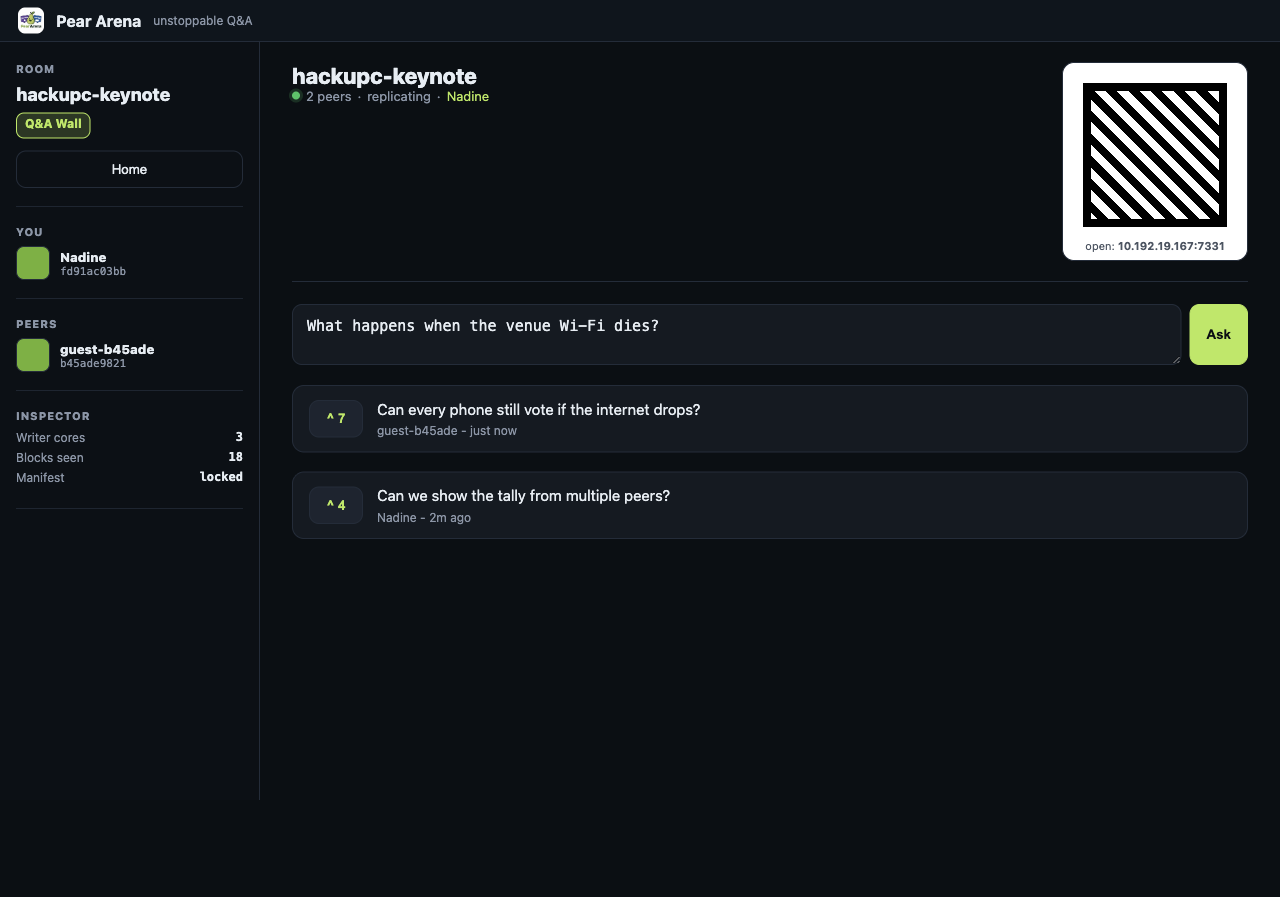Click the Blocks seen value 18
Viewport: 1280px width, 897px height.
[235, 457]
